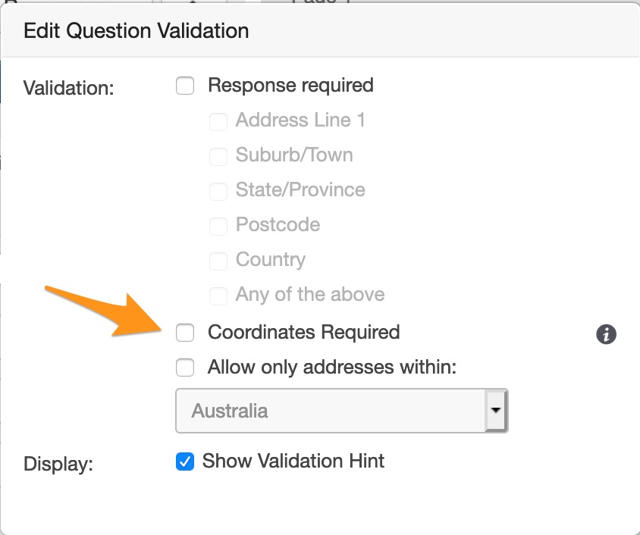
Task: Uncheck the Show Validation Hint checkbox
Action: coord(184,462)
